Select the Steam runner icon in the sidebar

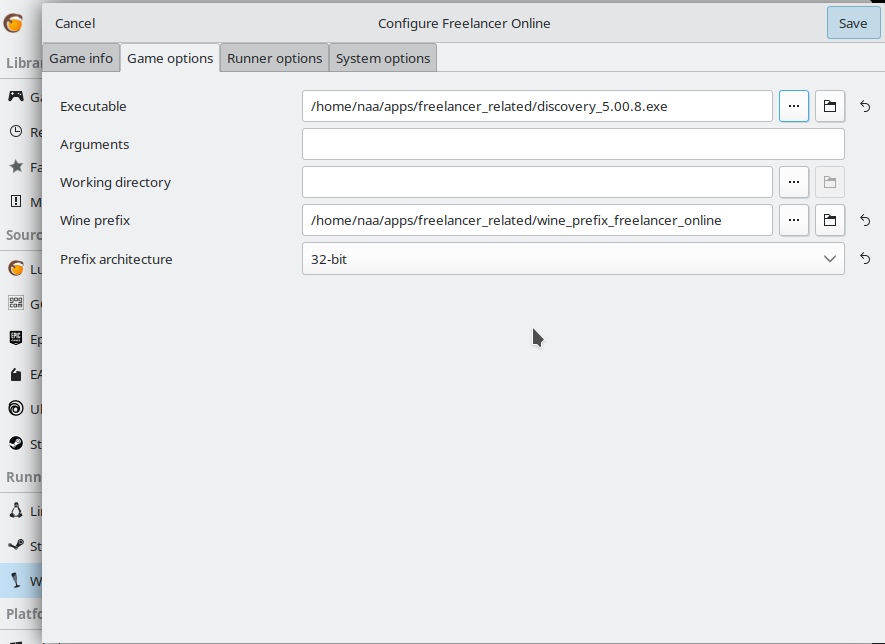click(16, 546)
